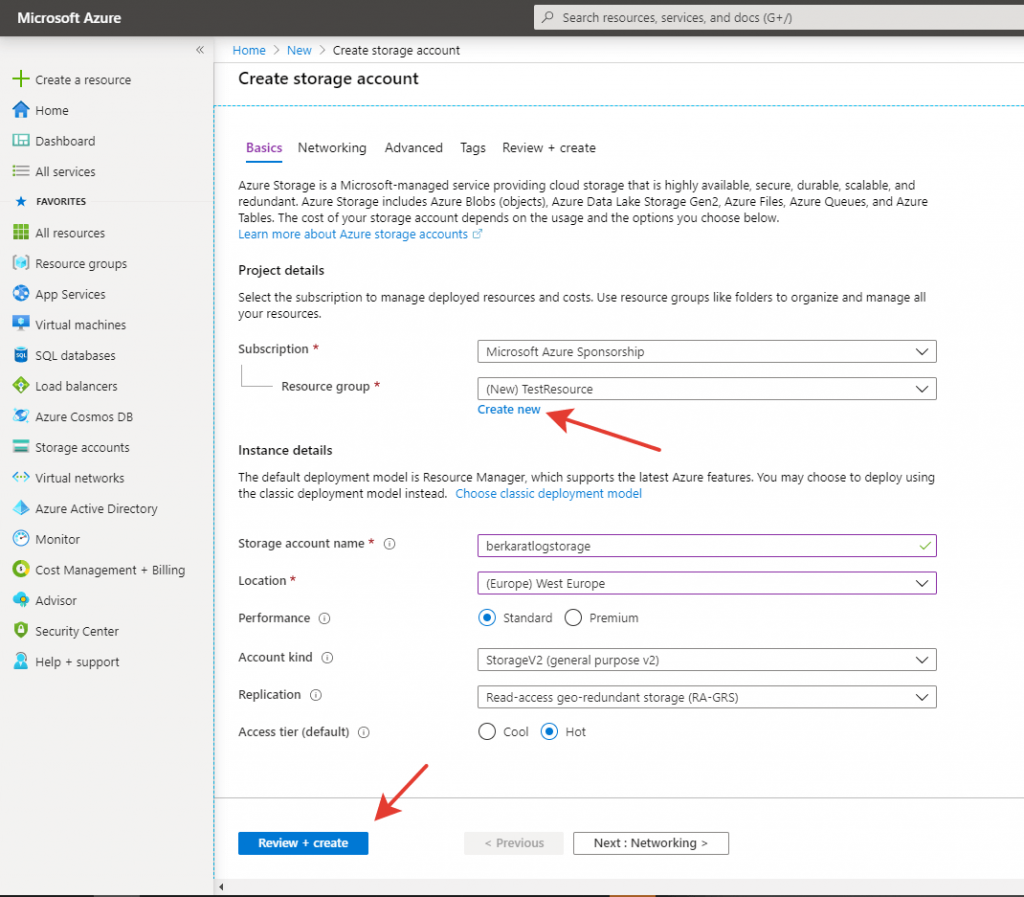The width and height of the screenshot is (1024, 897).
Task: Switch to the Networking tab
Action: point(332,148)
